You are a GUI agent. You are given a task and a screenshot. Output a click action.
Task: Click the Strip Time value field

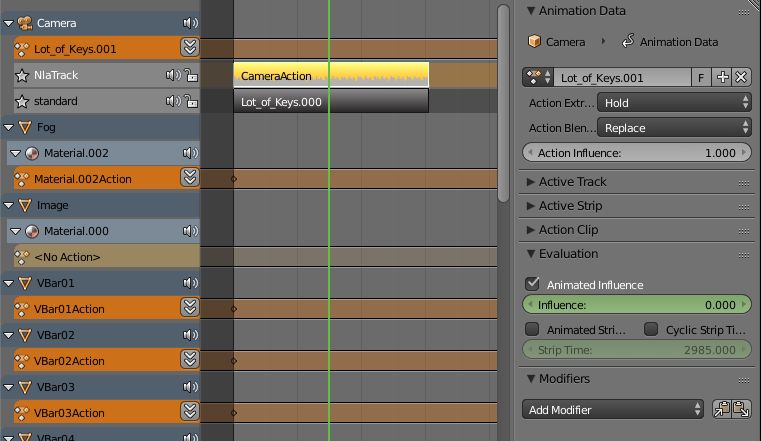click(x=637, y=350)
